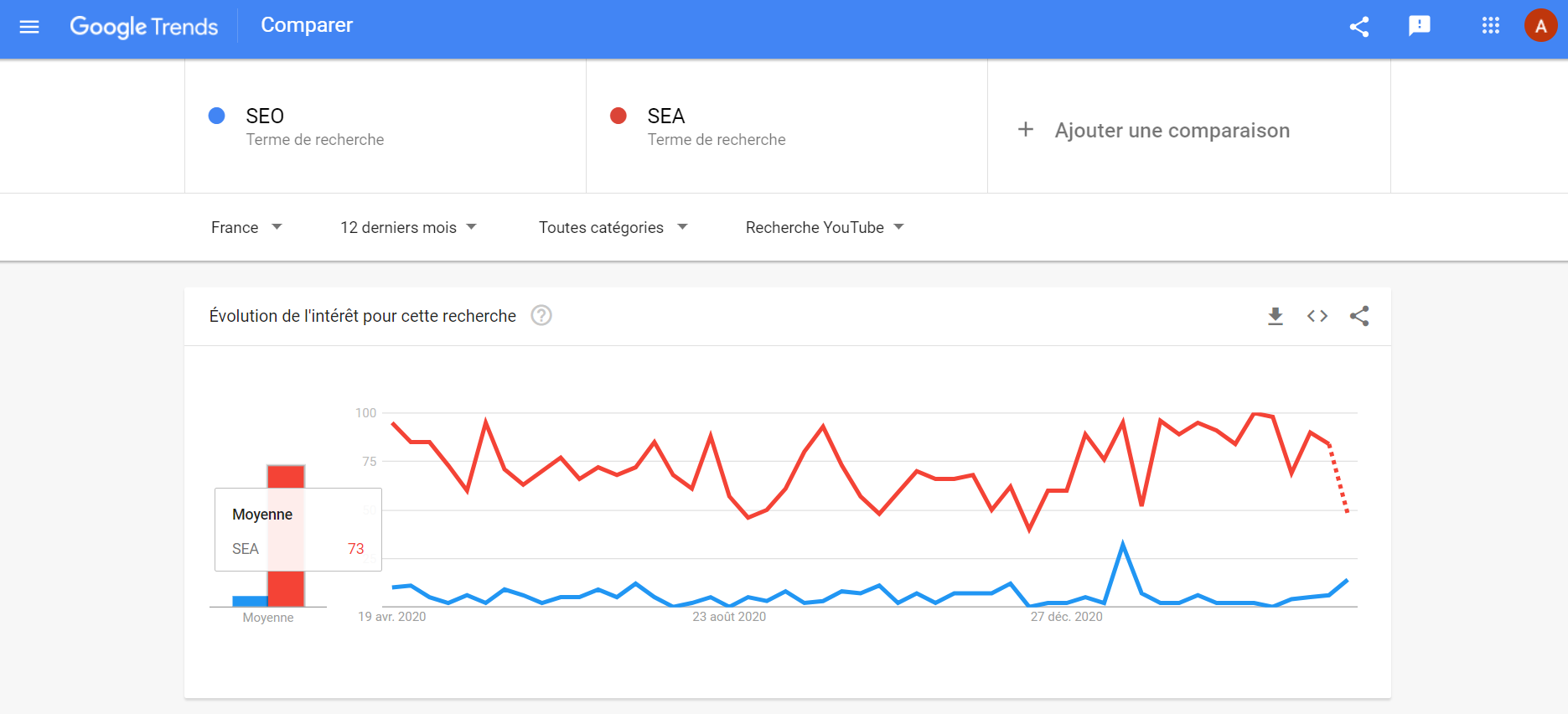Open the embed code icon
The width and height of the screenshot is (1568, 714).
click(x=1317, y=316)
